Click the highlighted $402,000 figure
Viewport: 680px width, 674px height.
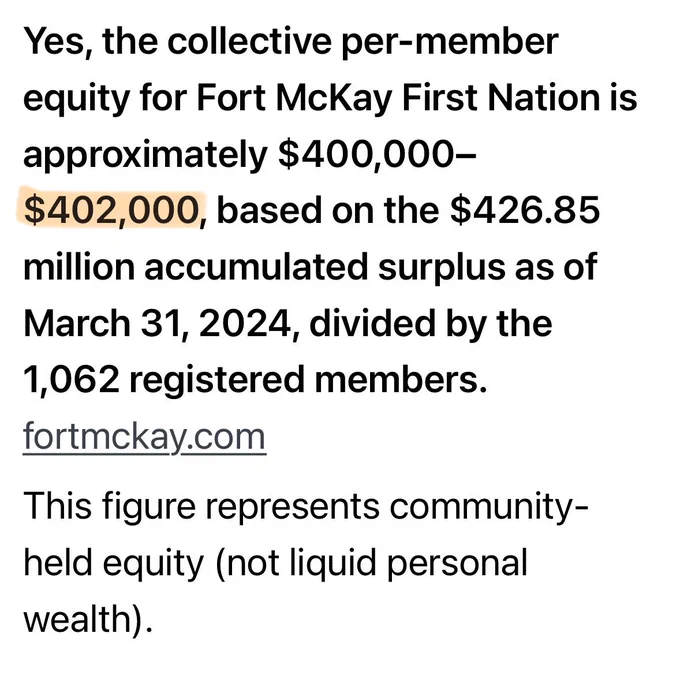coord(111,210)
